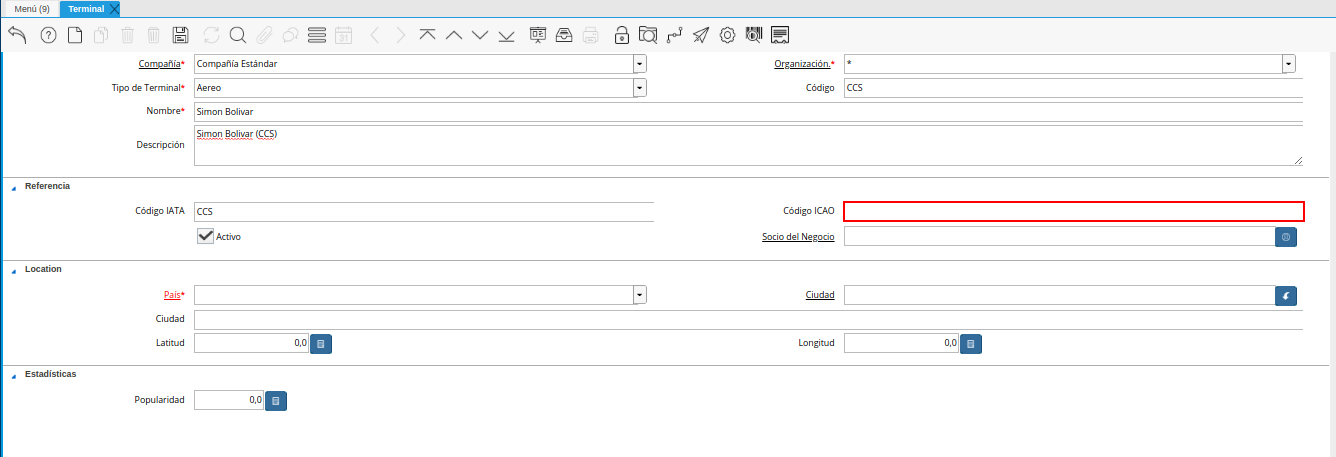1336x457 pixels.
Task: Toggle grid view with the stacked rows icon
Action: click(317, 35)
